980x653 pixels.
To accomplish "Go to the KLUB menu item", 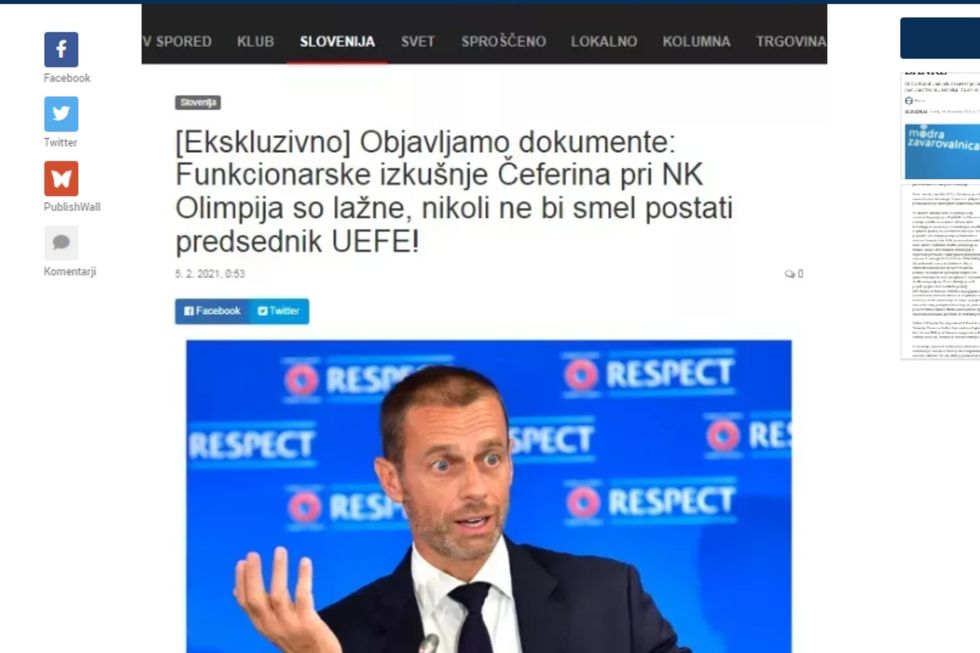I will tap(255, 41).
